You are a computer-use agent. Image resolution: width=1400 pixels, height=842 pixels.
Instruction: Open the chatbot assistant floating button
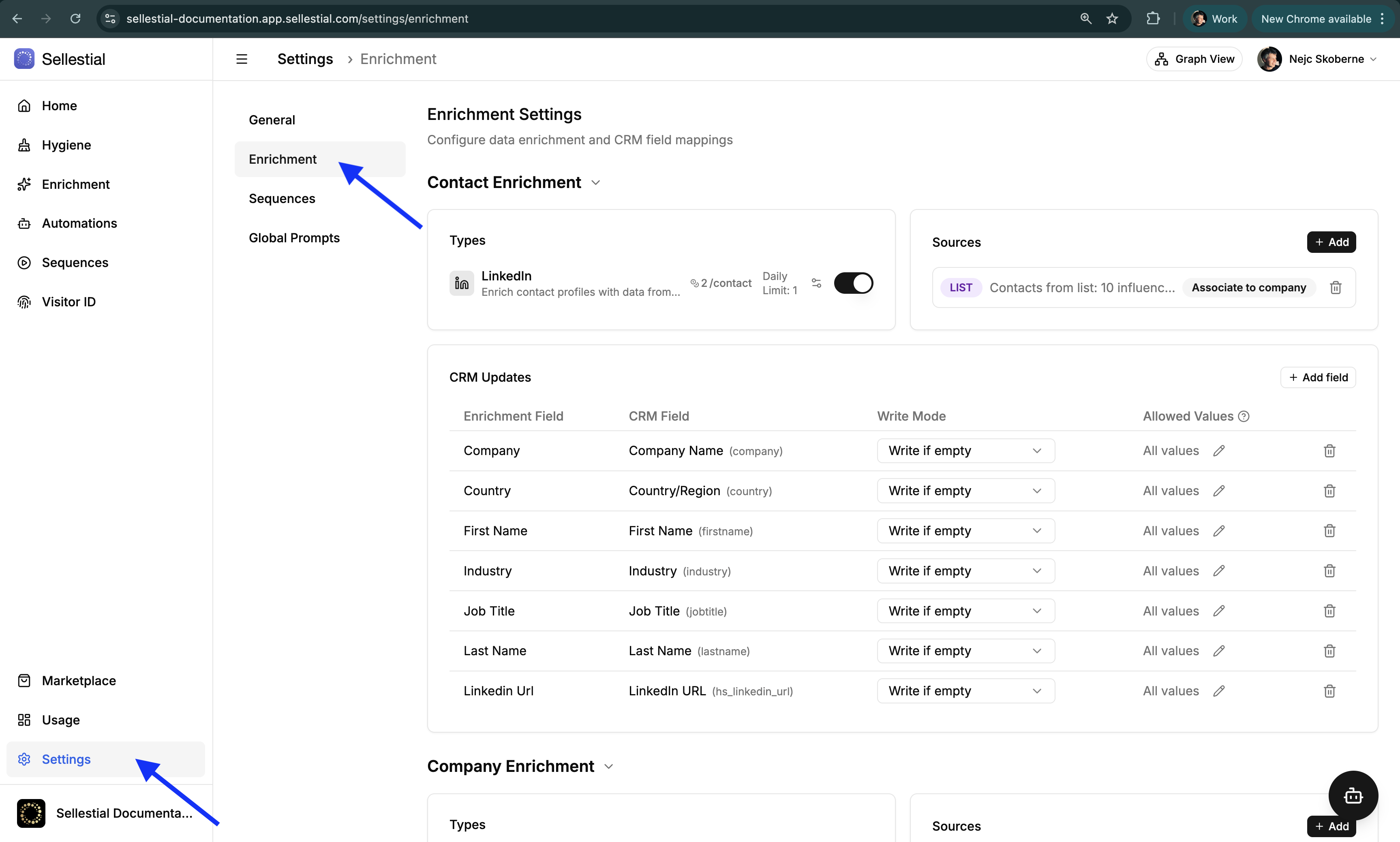(1353, 795)
